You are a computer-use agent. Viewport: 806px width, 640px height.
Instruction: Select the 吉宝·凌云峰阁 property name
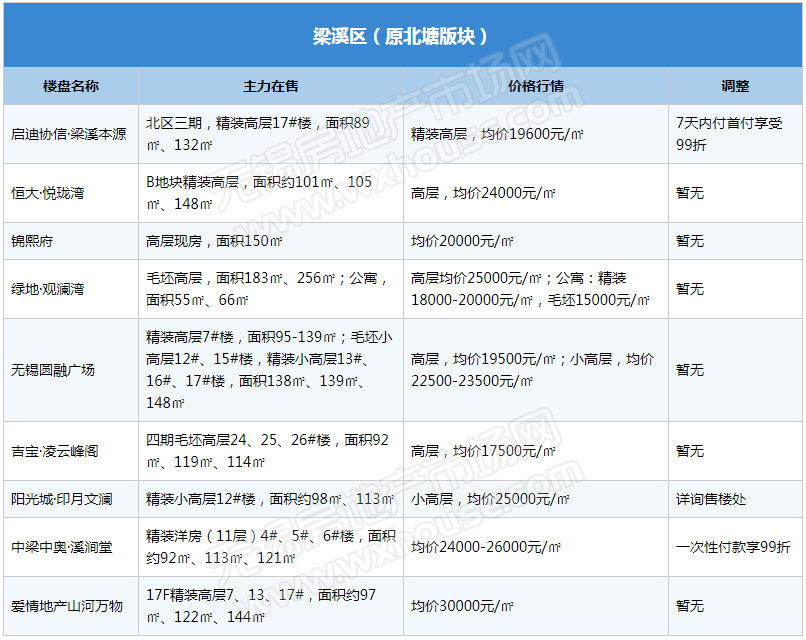tap(54, 451)
